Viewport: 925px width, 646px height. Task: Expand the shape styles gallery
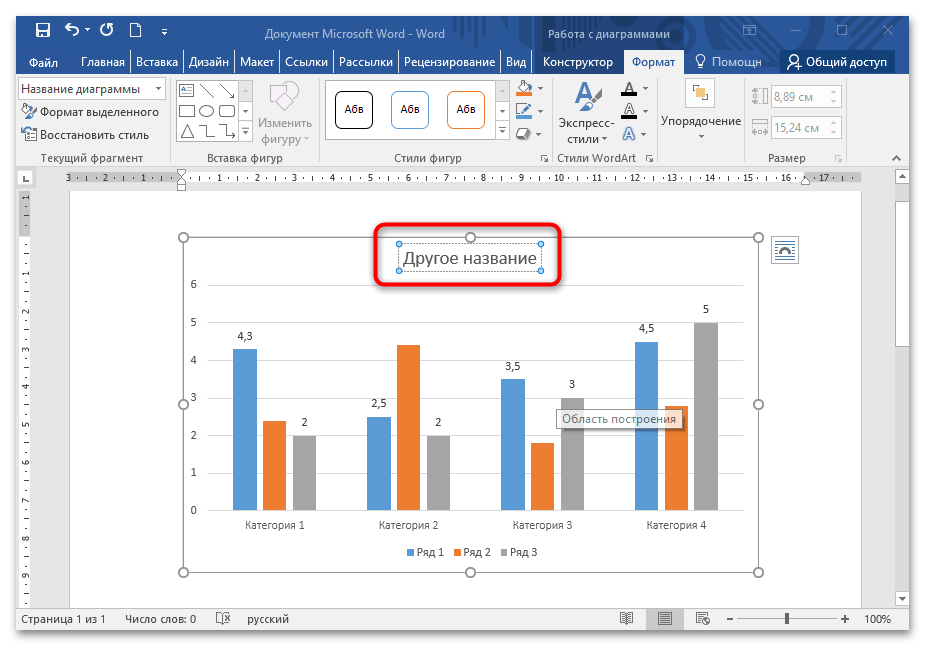[503, 130]
